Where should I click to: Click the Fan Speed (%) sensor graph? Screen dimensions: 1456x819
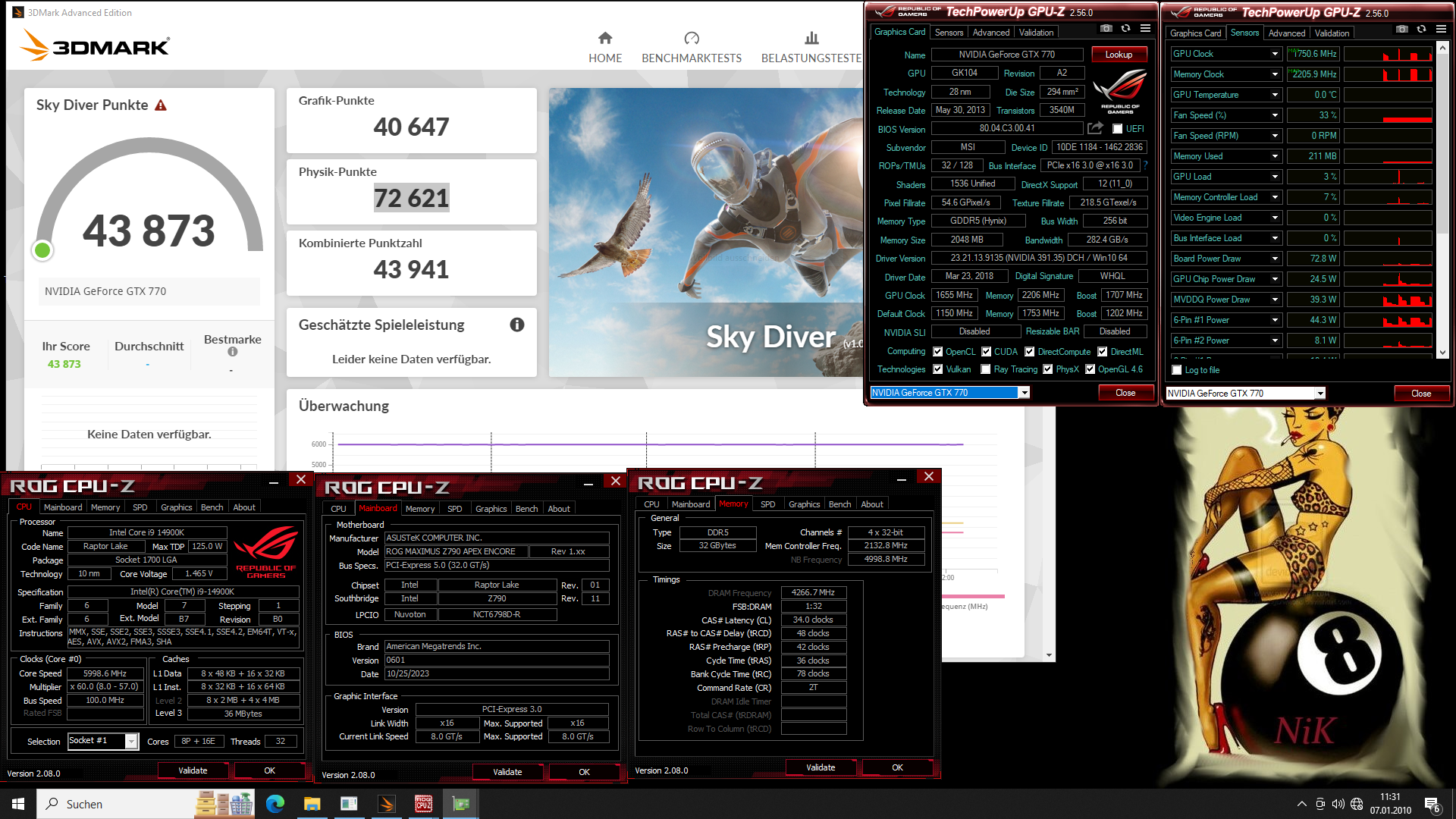click(1388, 115)
